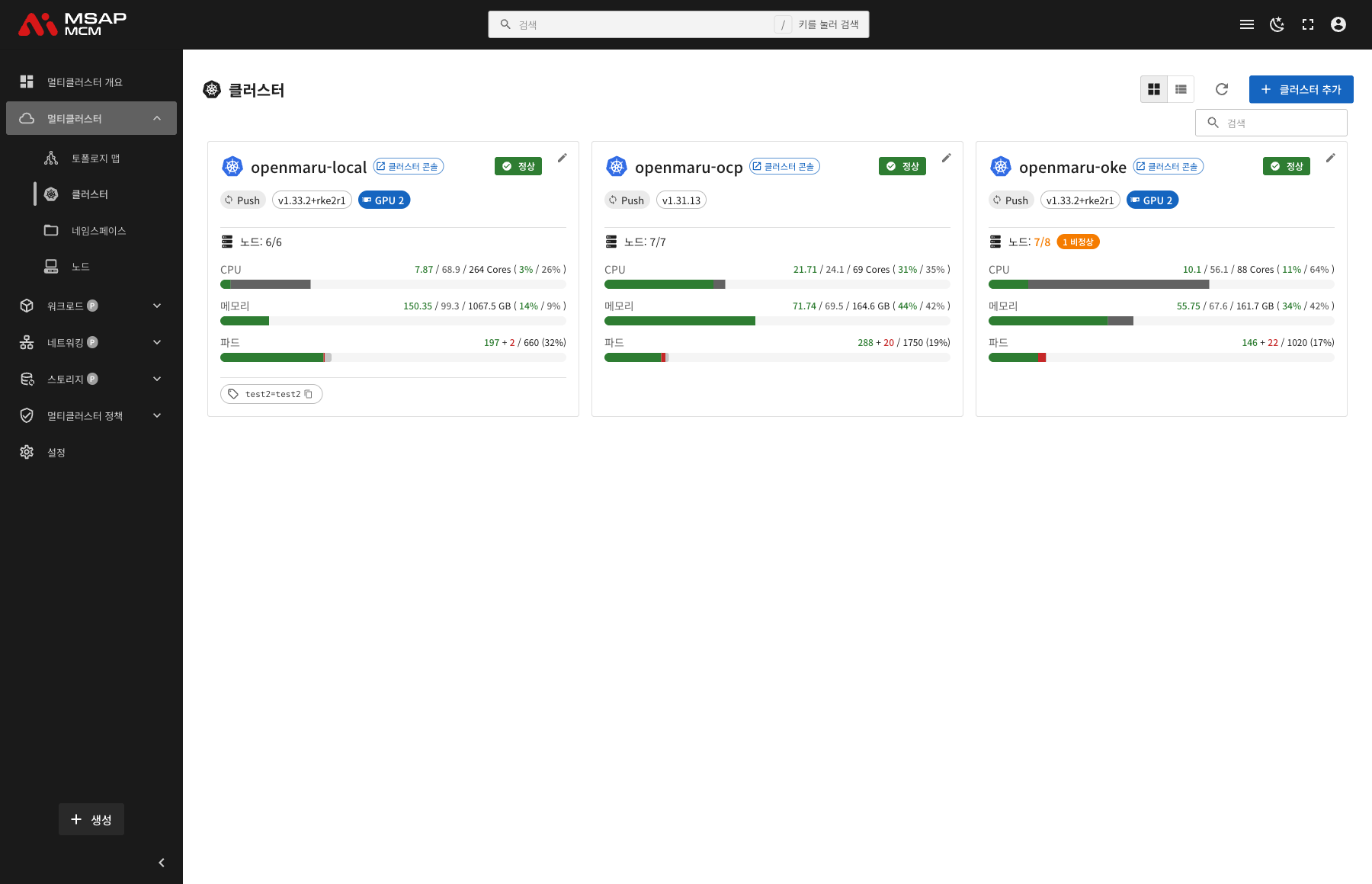The height and width of the screenshot is (884, 1372).
Task: Toggle fullscreen mode icon
Action: [1308, 24]
